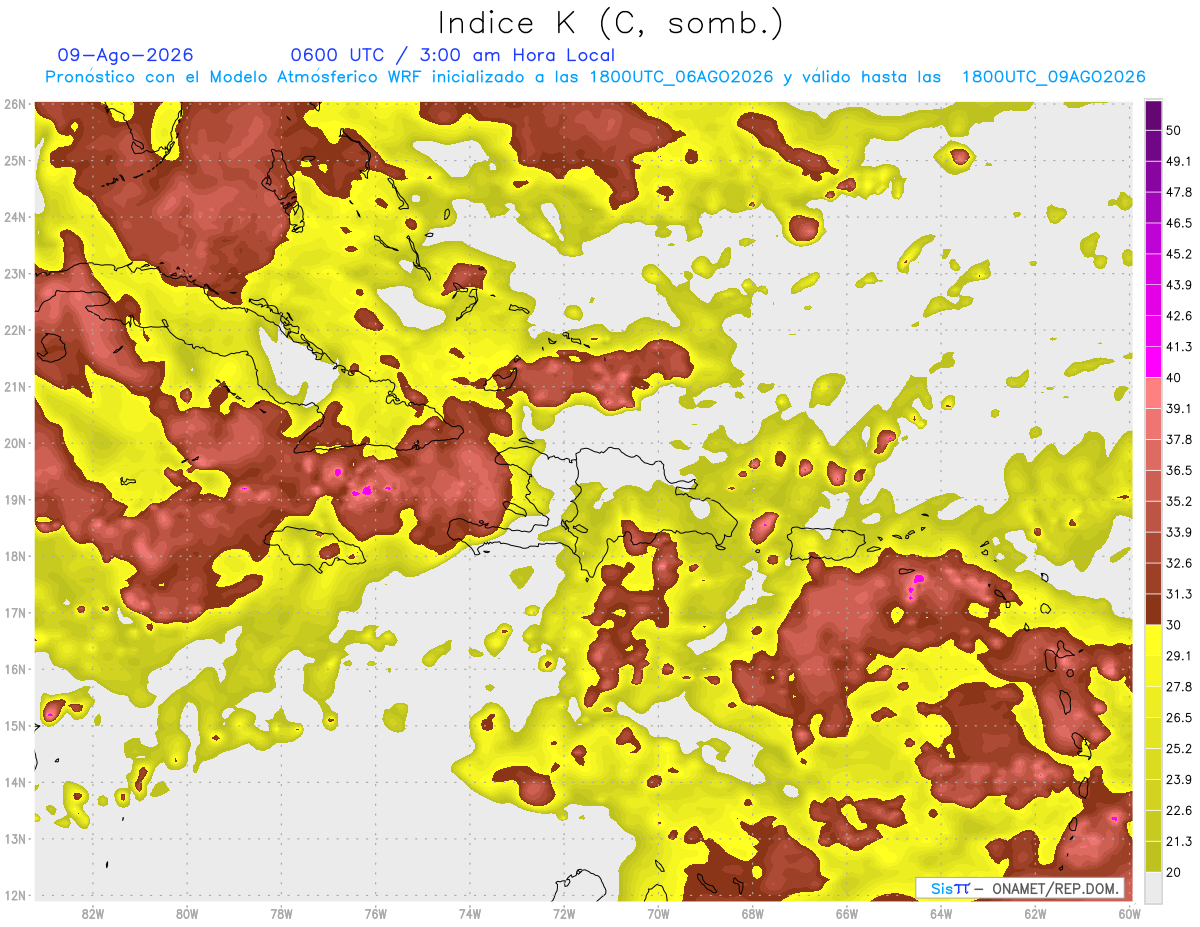Viewport: 1200px width, 927px height.
Task: Click the 26N latitude axis label
Action: point(15,104)
